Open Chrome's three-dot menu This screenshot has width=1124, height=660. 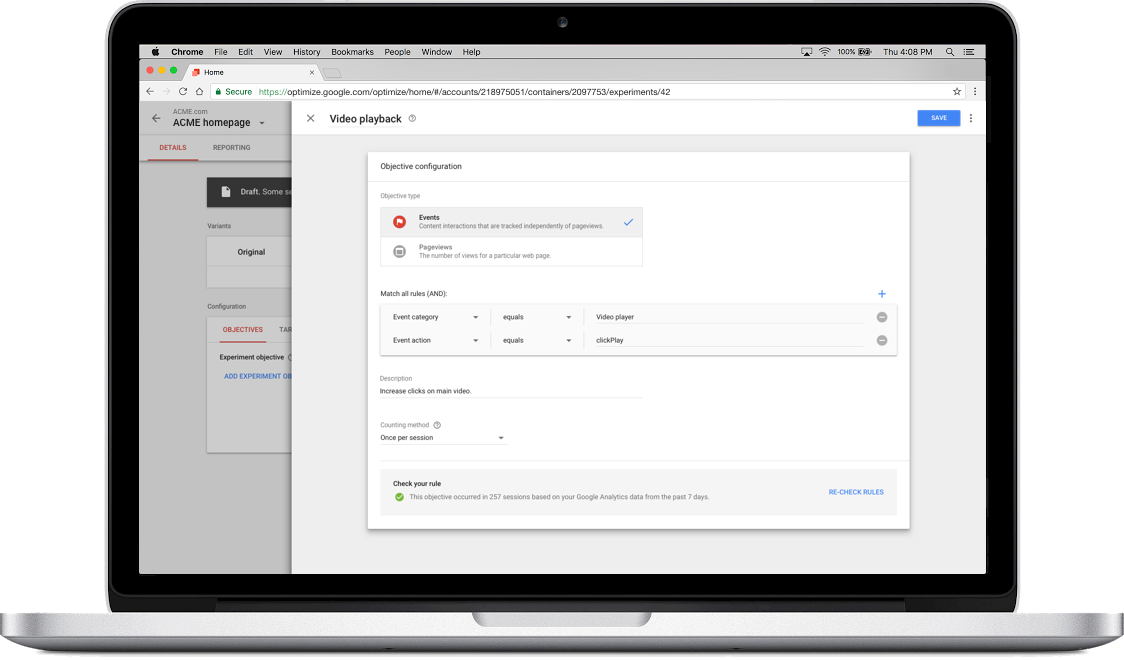tap(975, 91)
